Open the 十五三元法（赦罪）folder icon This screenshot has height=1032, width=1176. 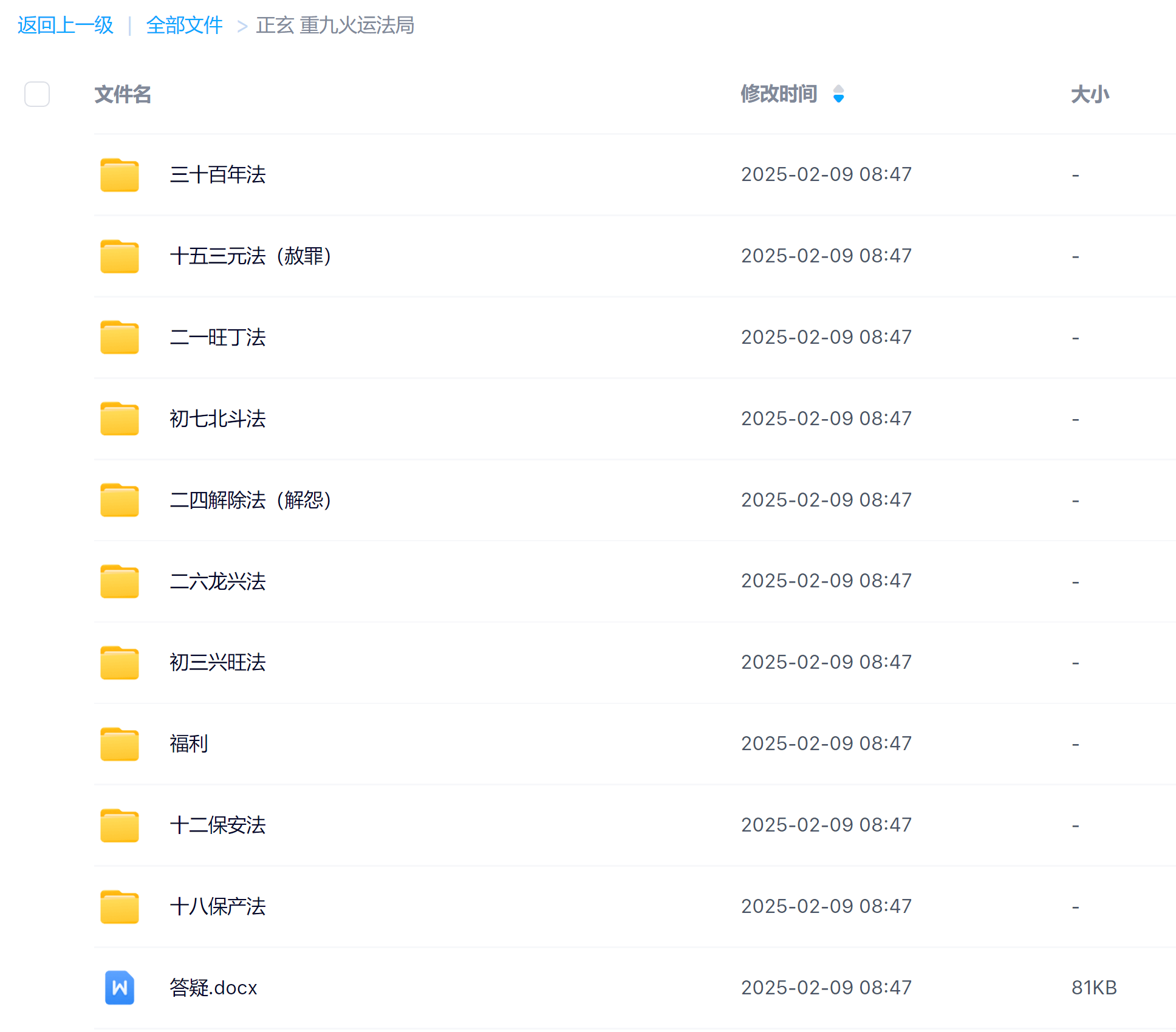point(120,256)
